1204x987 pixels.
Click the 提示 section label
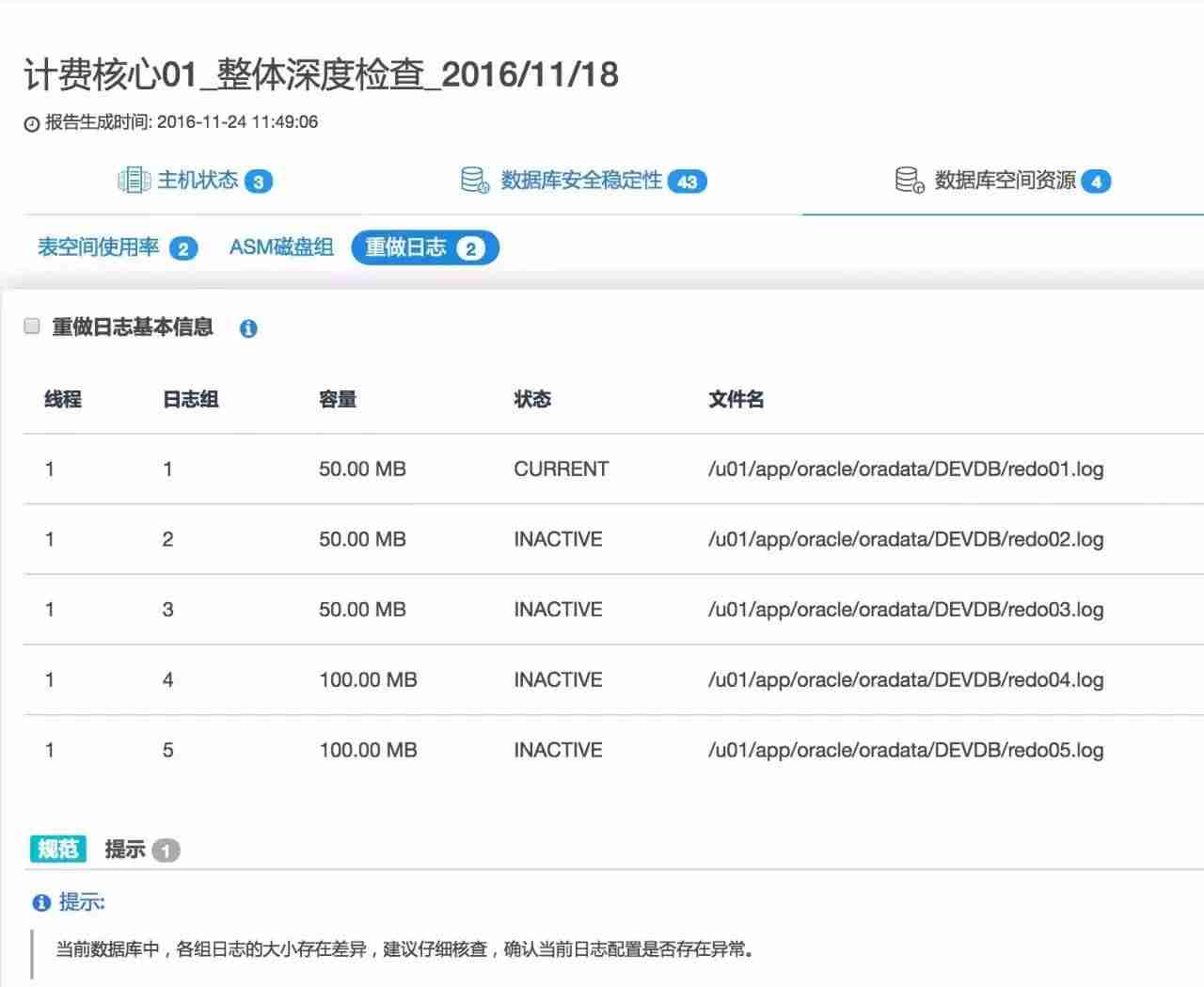click(x=123, y=849)
